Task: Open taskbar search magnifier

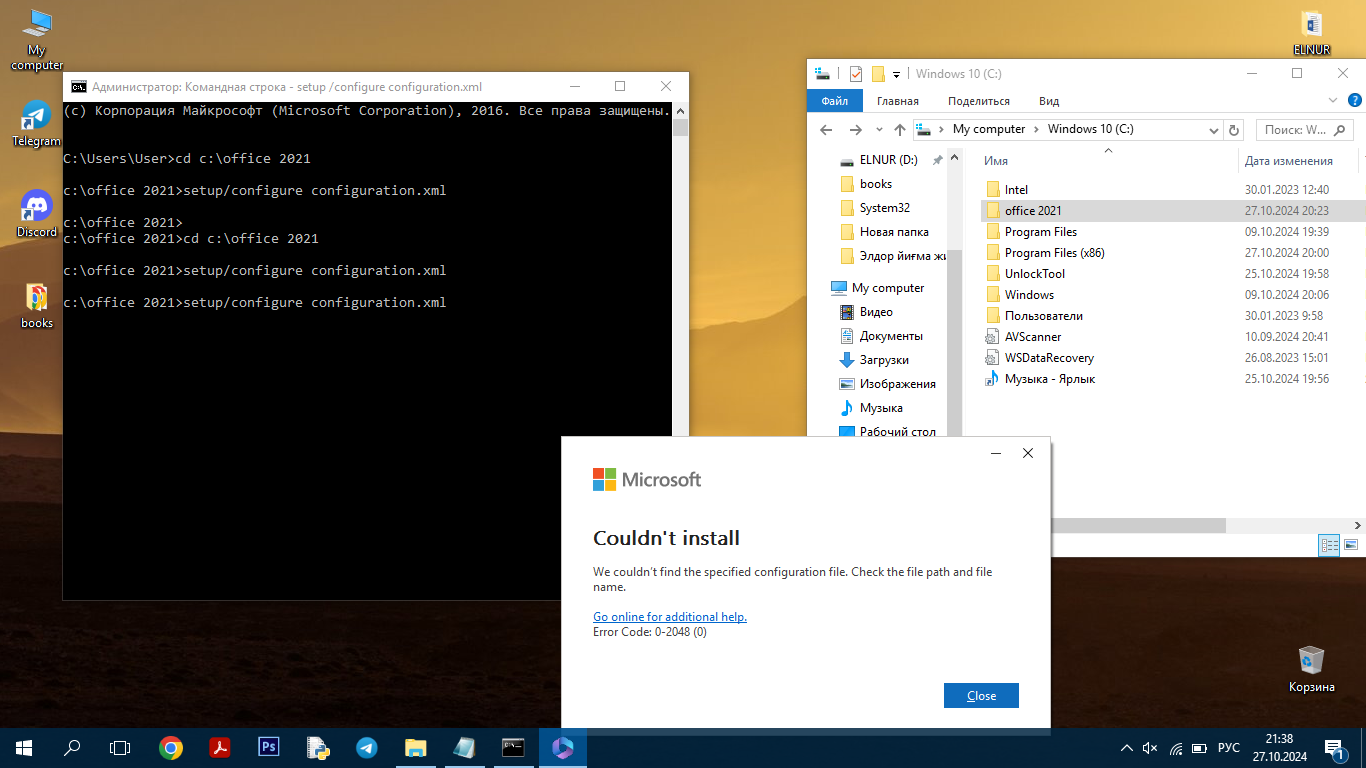Action: coord(72,747)
